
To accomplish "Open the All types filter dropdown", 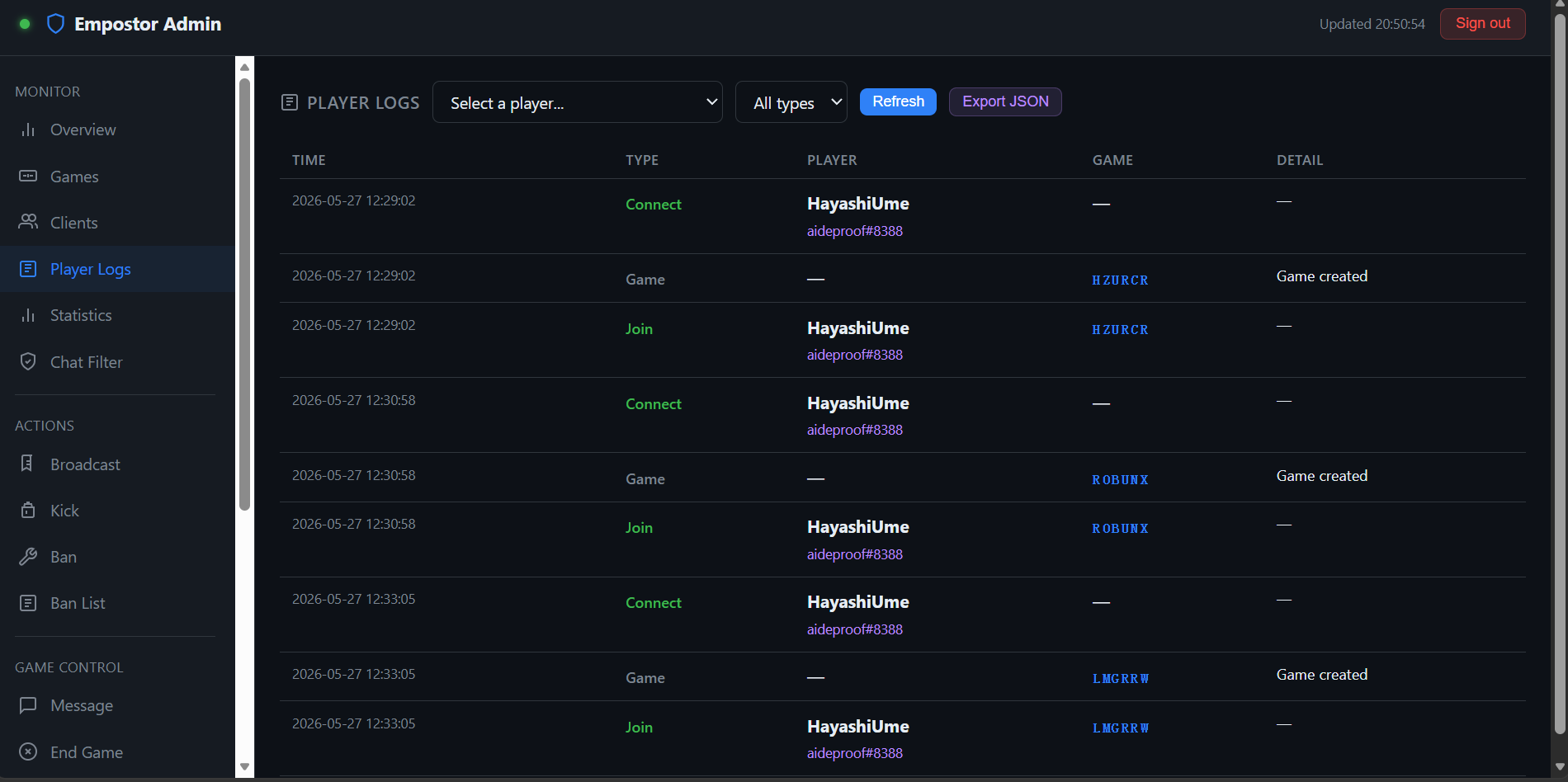I will pos(791,102).
